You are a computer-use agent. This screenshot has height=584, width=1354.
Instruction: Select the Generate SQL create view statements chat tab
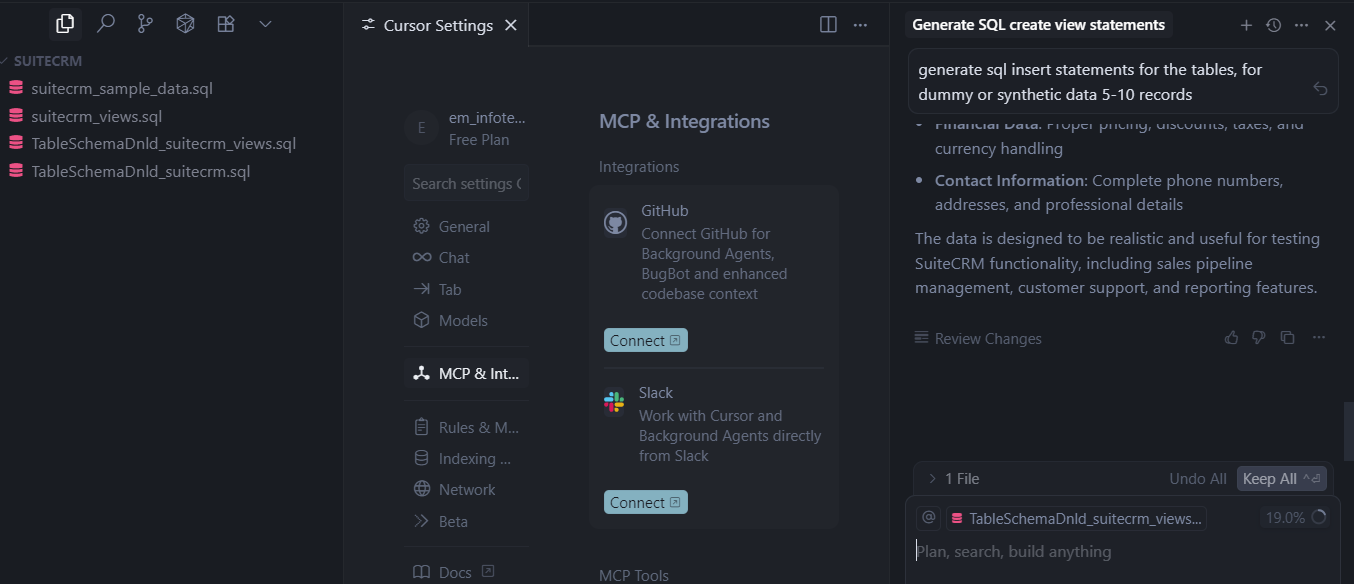pyautogui.click(x=1038, y=25)
